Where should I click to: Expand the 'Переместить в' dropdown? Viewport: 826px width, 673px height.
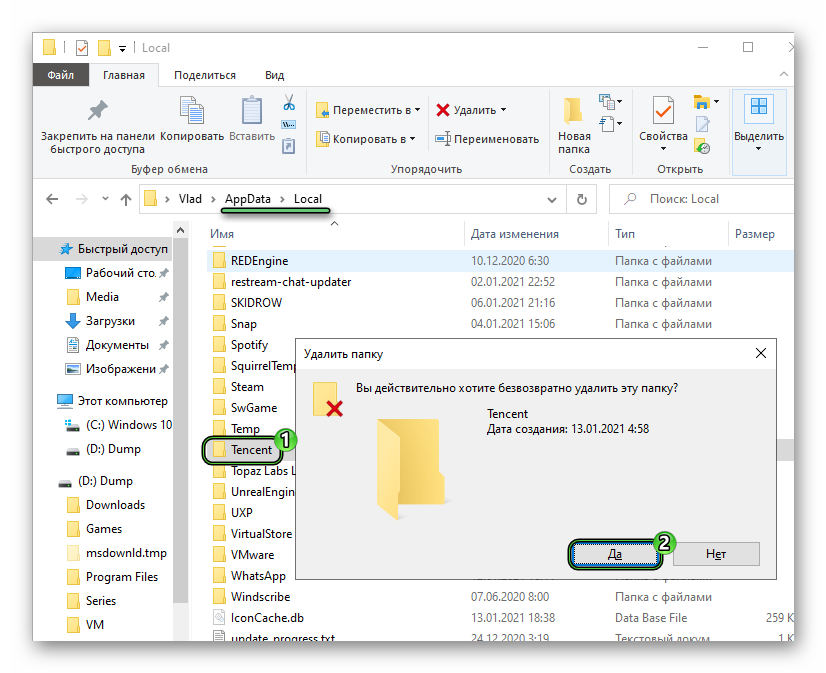tap(417, 110)
